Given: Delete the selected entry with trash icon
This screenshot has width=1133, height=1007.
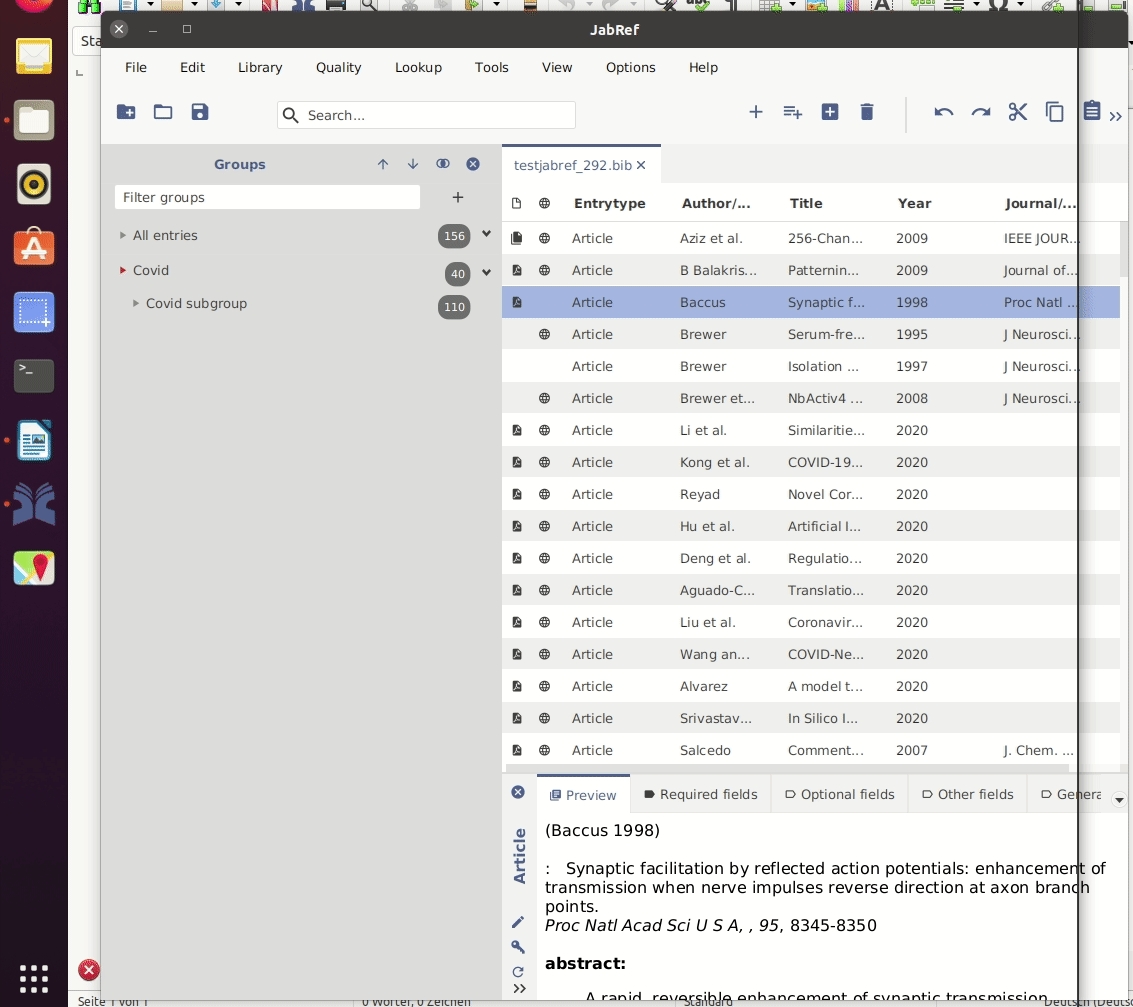Looking at the screenshot, I should (867, 112).
